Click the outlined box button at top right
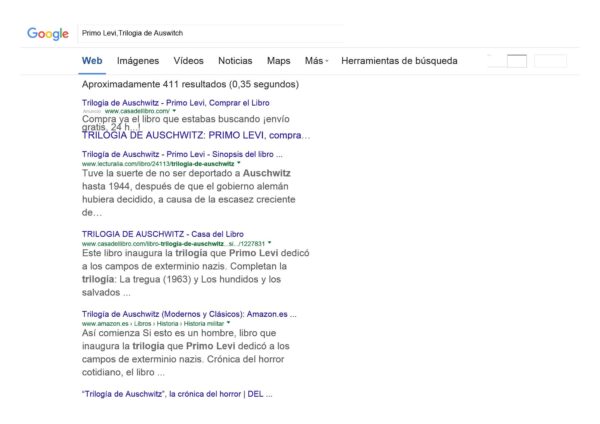Viewport: 600px width, 424px height. [x=517, y=61]
